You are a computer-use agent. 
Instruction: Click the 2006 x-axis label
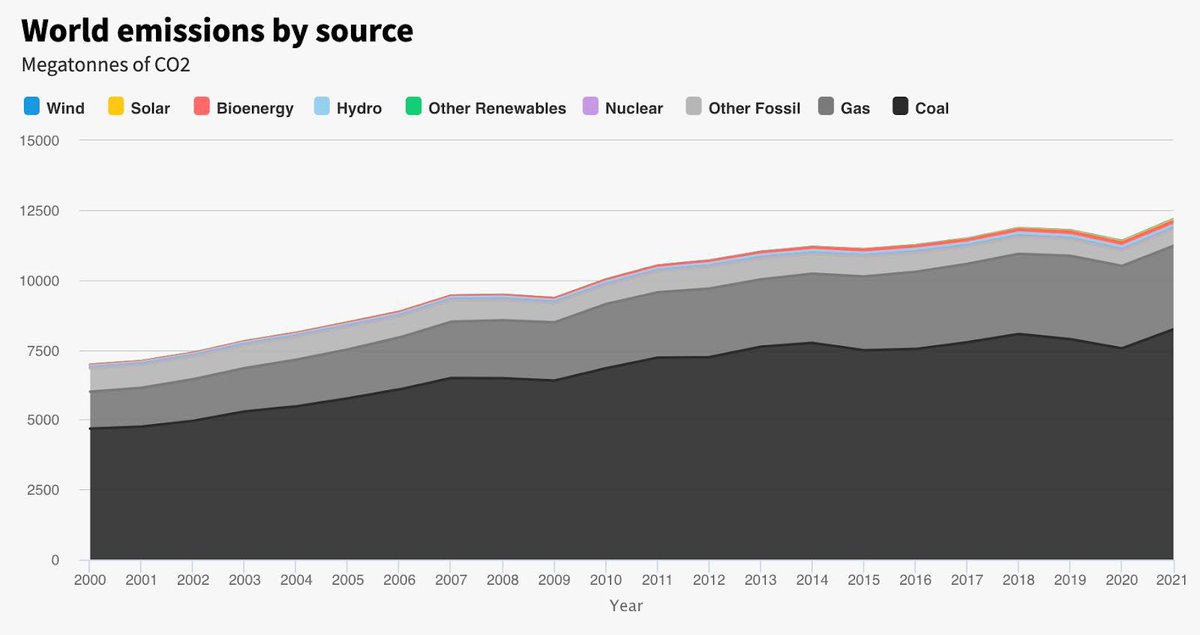click(x=399, y=579)
